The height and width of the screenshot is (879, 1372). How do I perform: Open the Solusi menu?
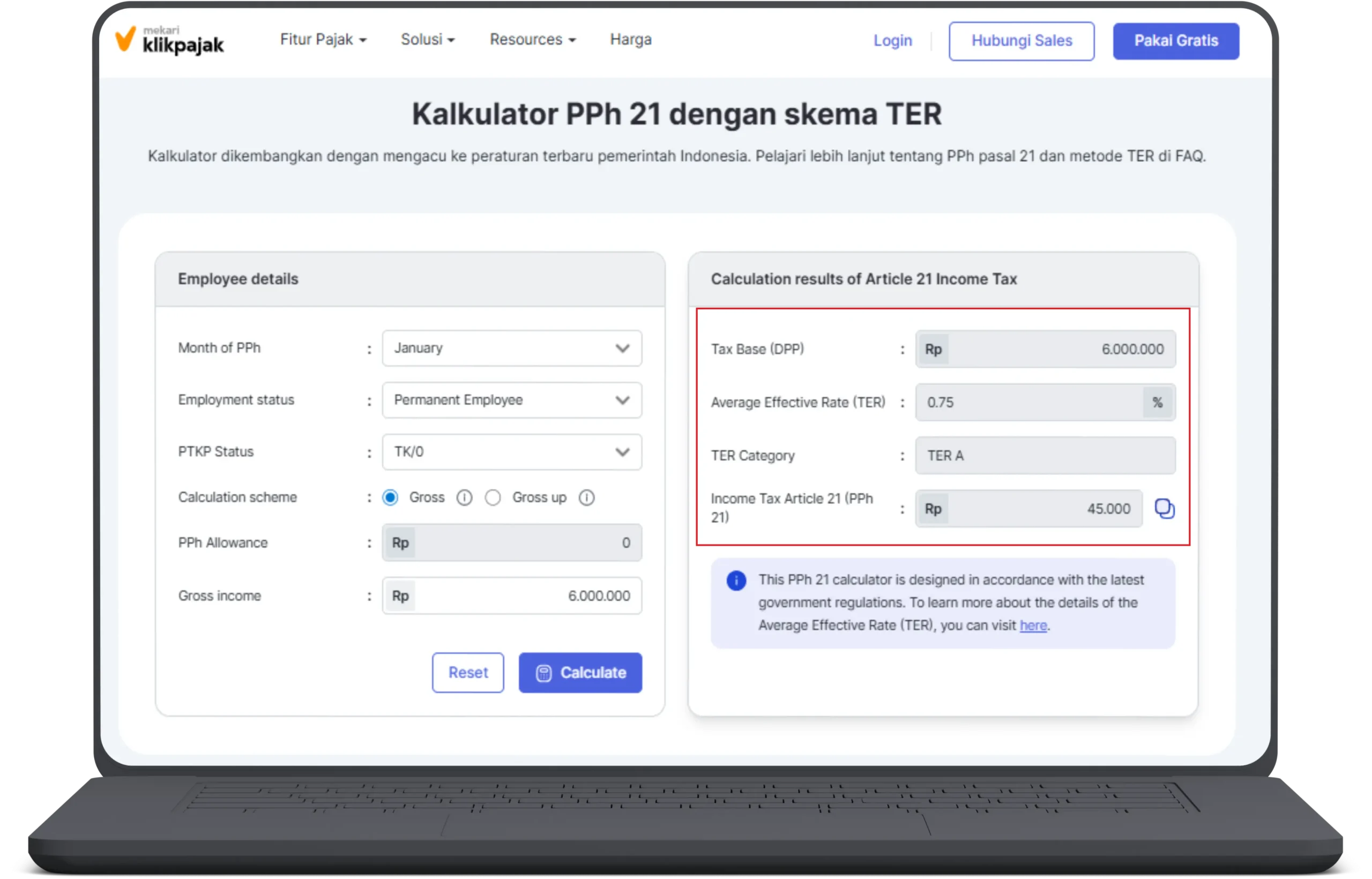(427, 39)
